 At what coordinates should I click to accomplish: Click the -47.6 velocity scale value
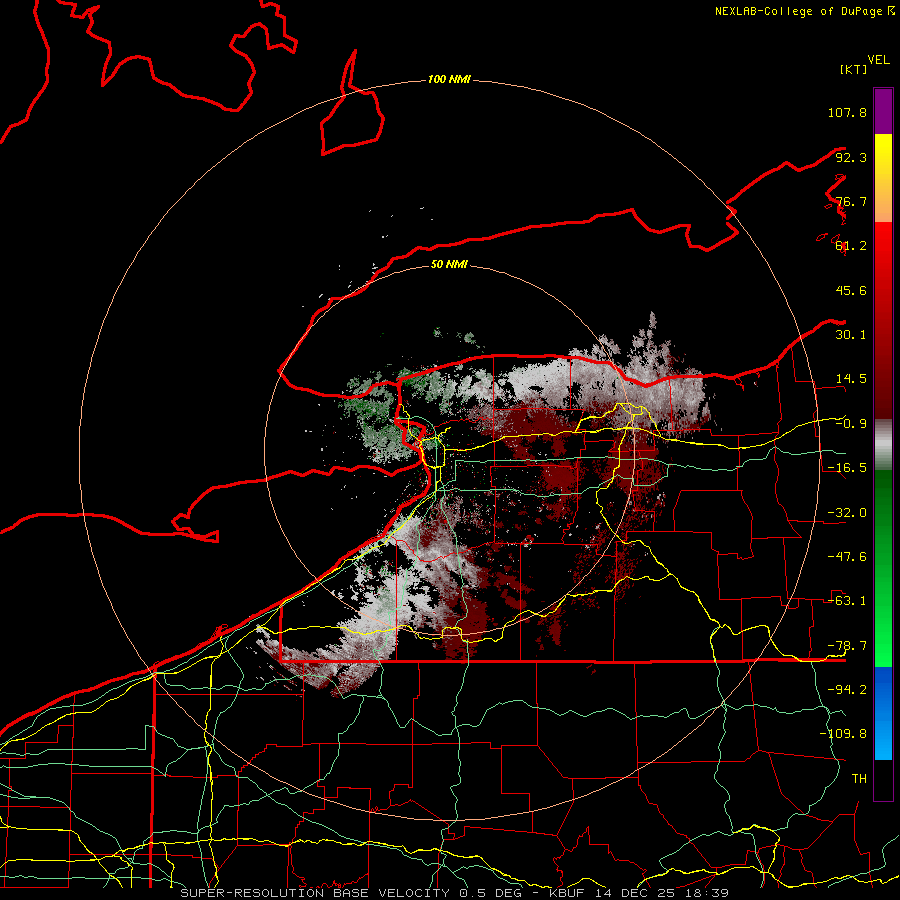pyautogui.click(x=847, y=557)
